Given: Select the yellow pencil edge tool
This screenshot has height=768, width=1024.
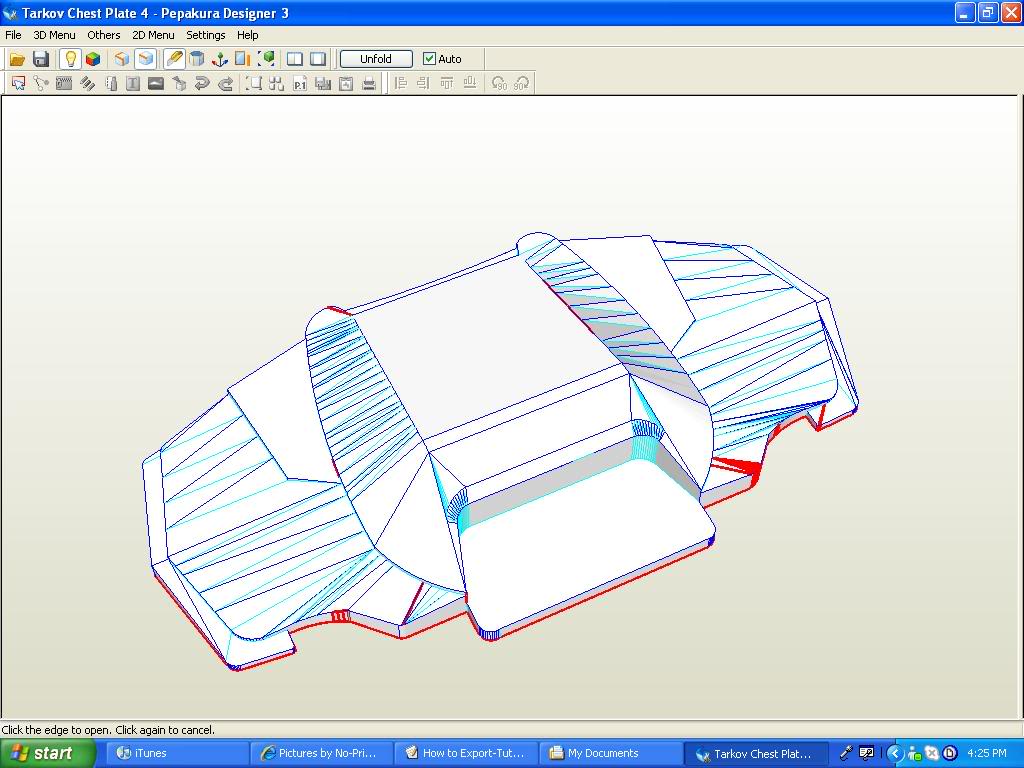Looking at the screenshot, I should coord(174,59).
